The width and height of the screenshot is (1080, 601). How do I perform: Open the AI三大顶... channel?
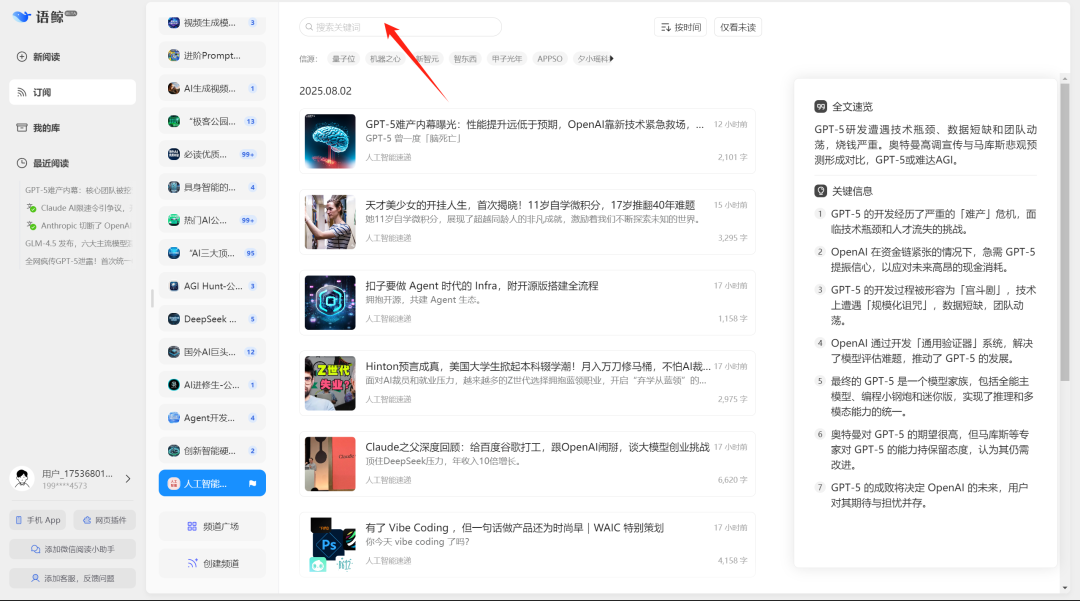tap(212, 253)
